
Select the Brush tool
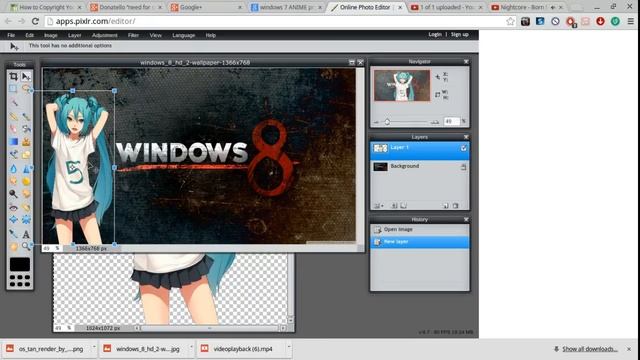pos(26,116)
